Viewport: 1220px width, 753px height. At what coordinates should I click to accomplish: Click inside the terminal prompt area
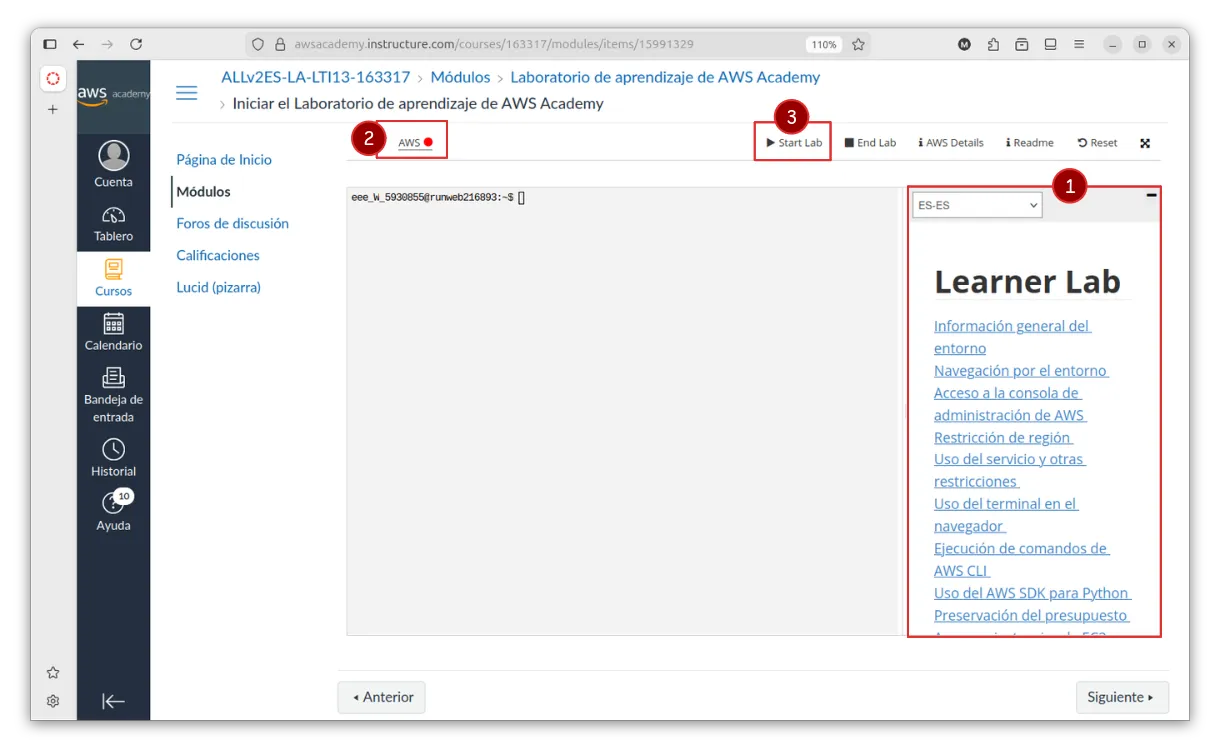click(620, 400)
